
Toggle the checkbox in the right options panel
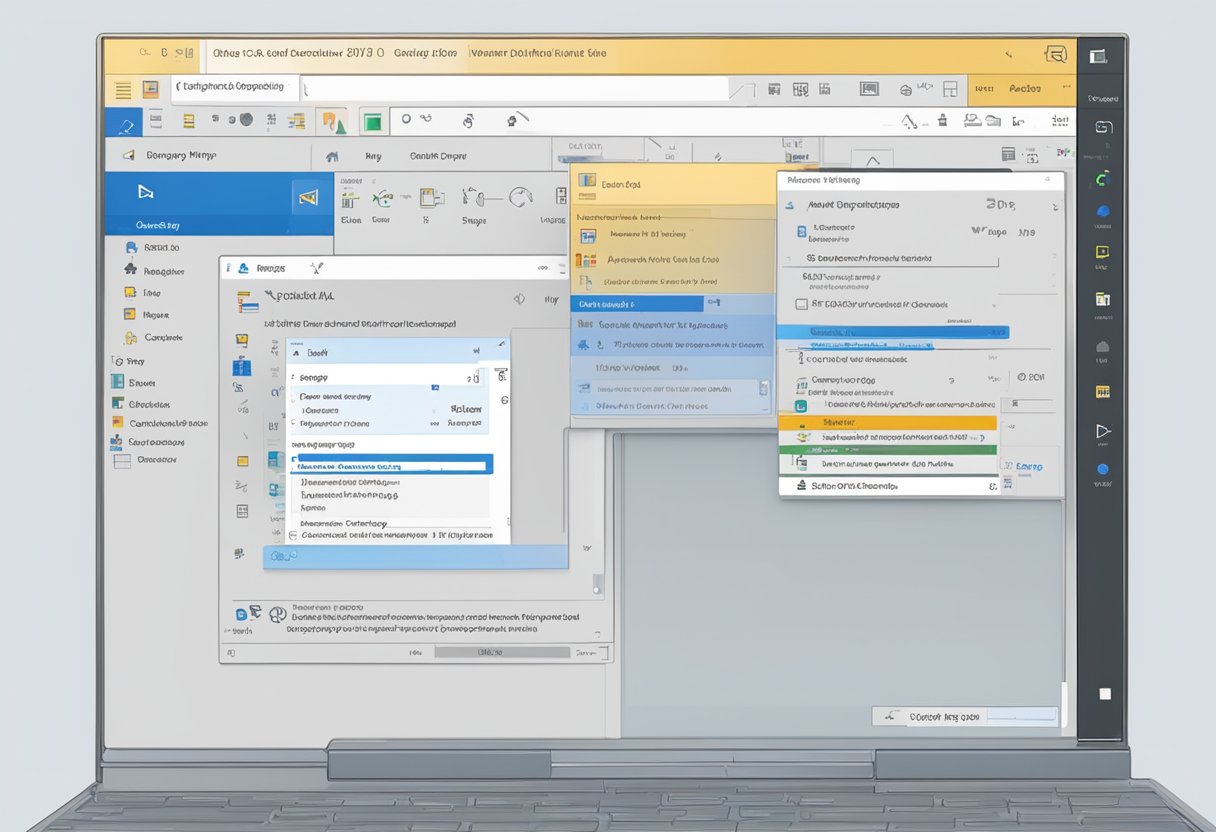[x=800, y=304]
